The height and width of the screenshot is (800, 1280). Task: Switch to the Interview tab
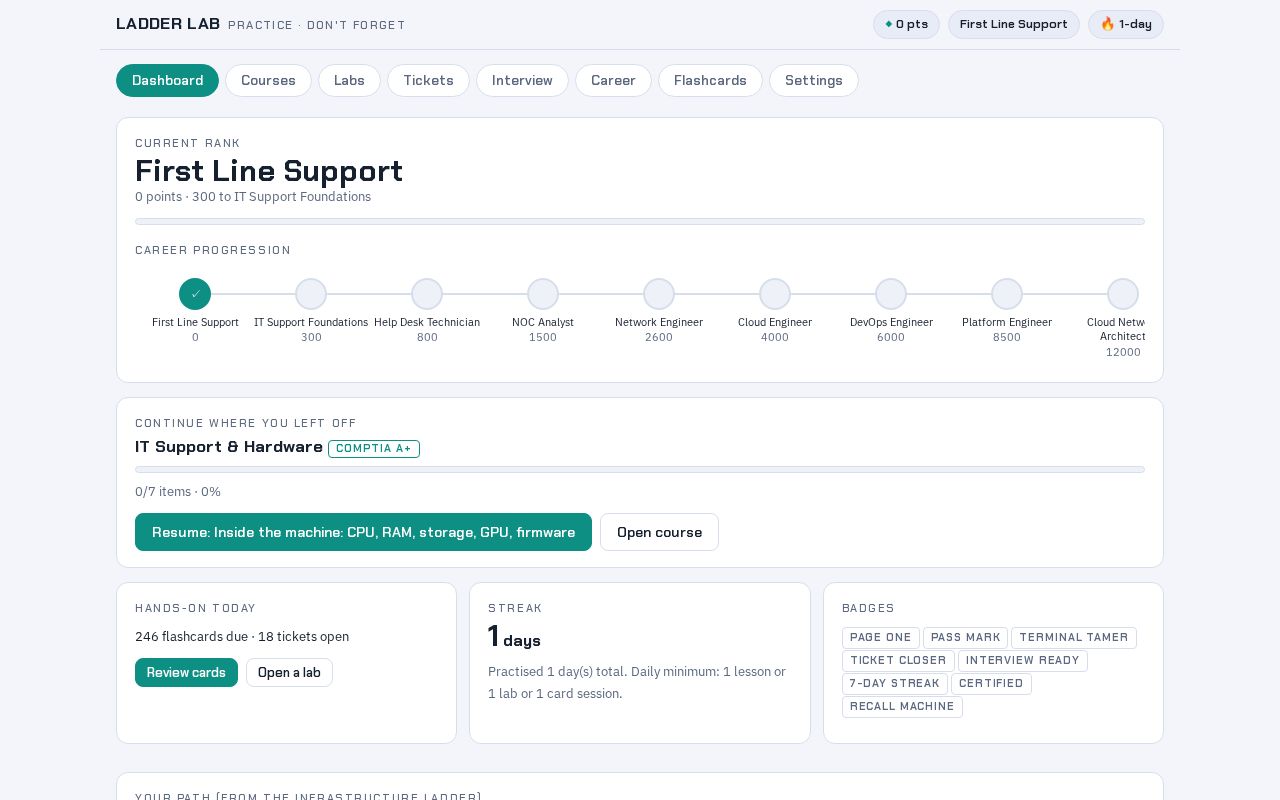[x=522, y=80]
